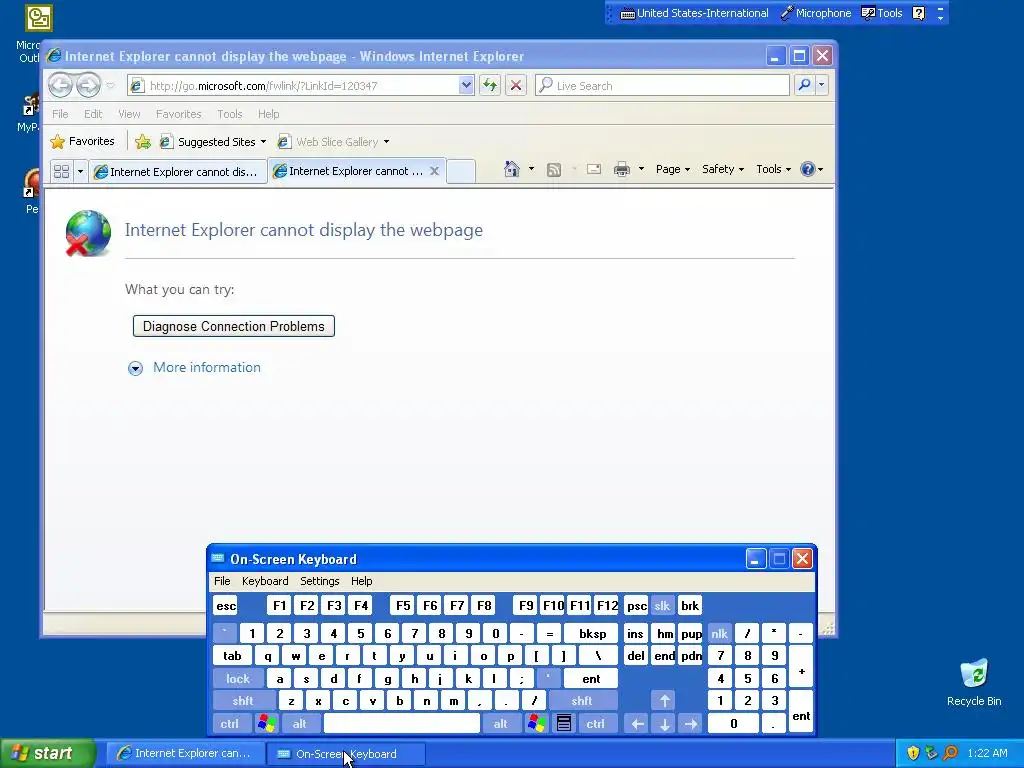1024x768 pixels.
Task: Click Add to Favorites Bar star icon
Action: click(x=142, y=141)
